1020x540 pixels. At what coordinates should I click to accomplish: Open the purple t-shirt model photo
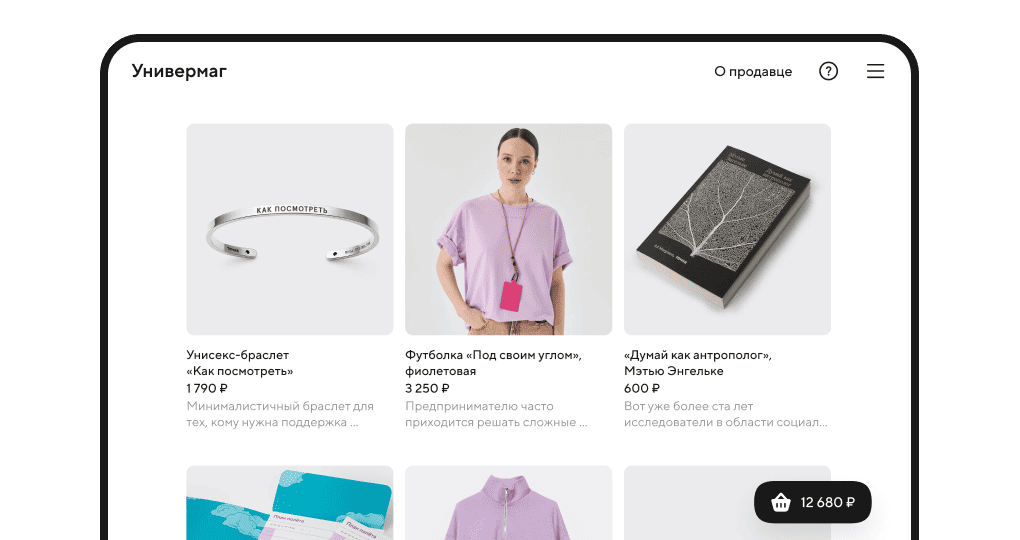509,230
